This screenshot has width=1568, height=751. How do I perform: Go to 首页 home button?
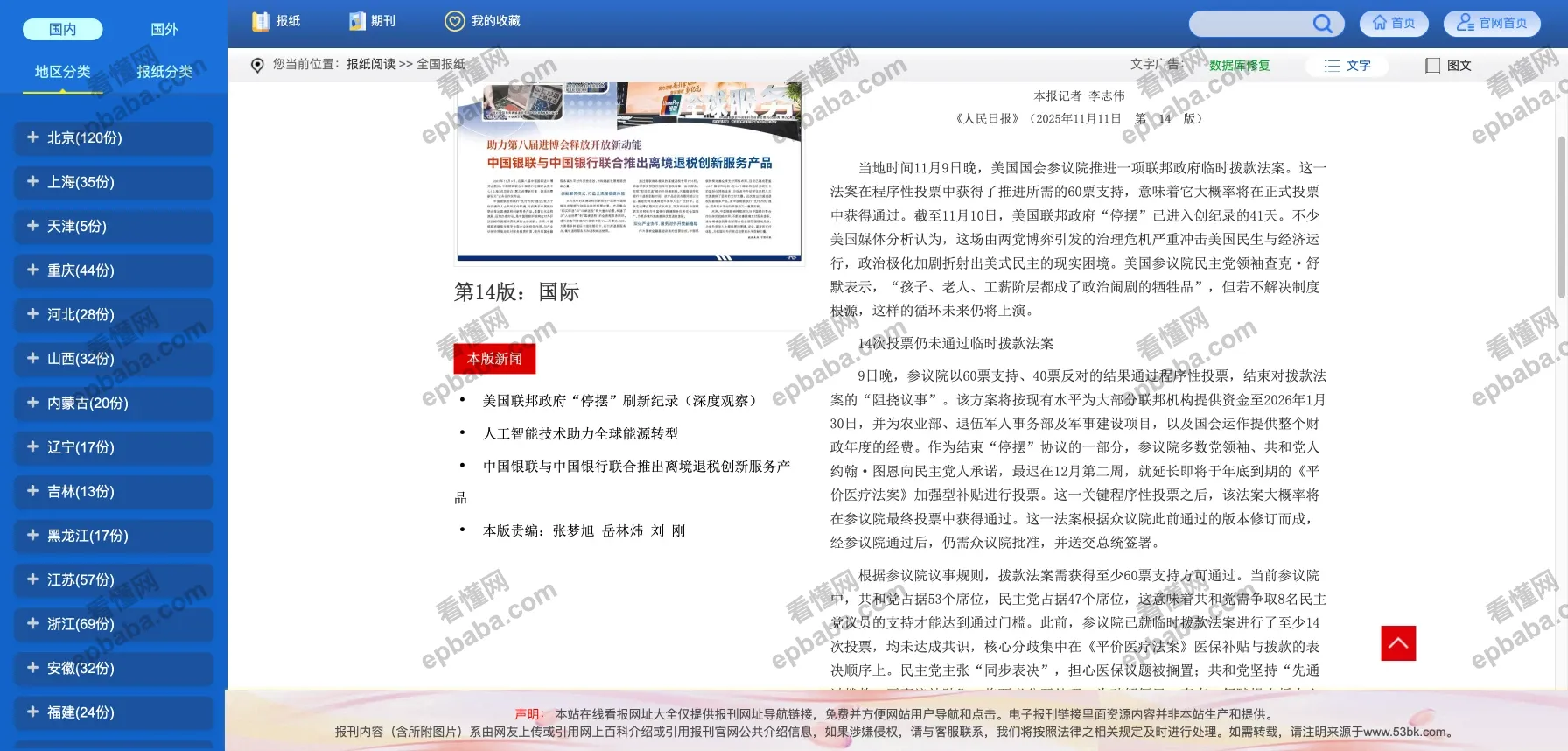[1394, 24]
